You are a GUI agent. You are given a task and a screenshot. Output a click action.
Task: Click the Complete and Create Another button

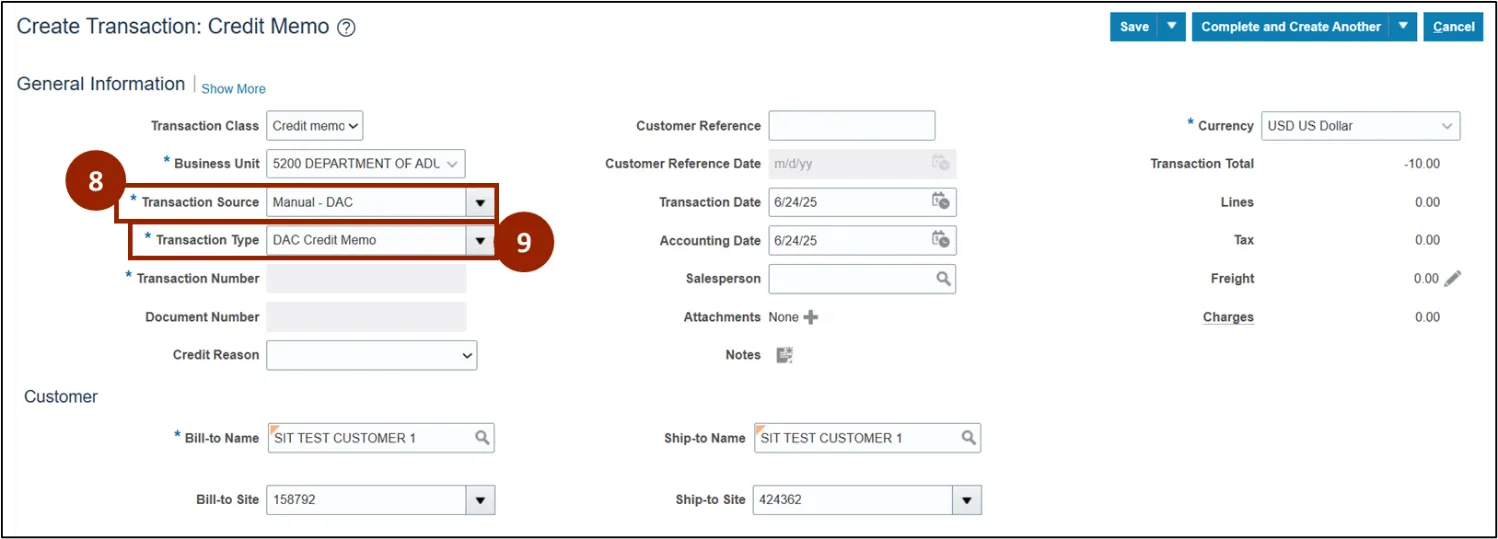(1290, 27)
